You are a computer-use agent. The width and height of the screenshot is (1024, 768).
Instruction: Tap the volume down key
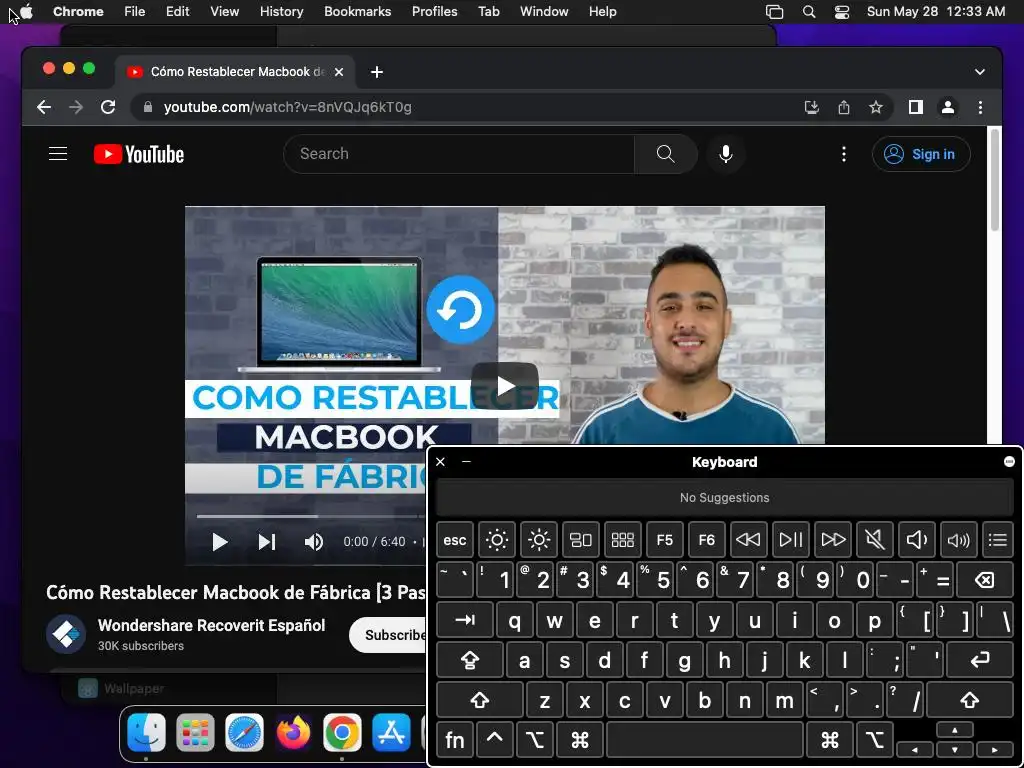(917, 540)
